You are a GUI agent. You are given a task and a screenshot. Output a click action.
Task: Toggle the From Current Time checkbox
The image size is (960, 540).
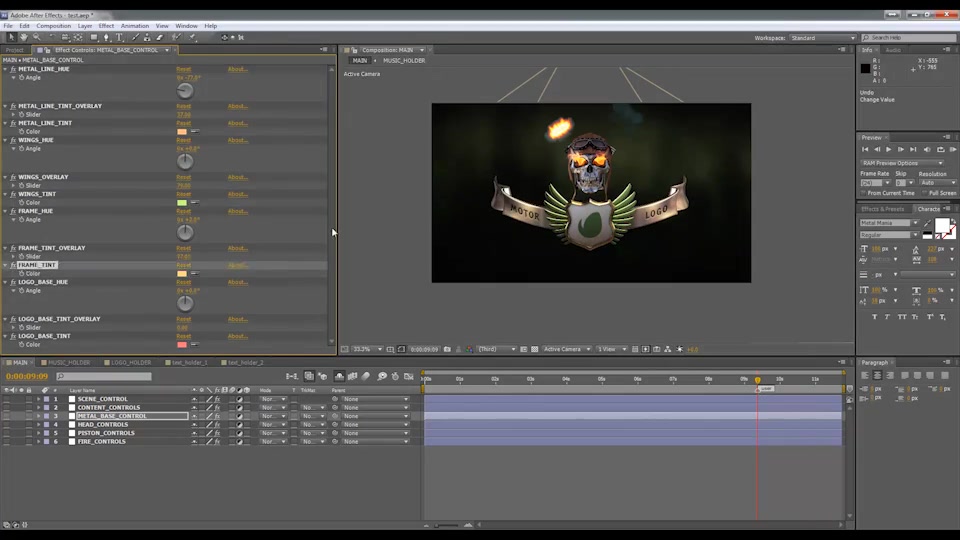click(x=864, y=193)
